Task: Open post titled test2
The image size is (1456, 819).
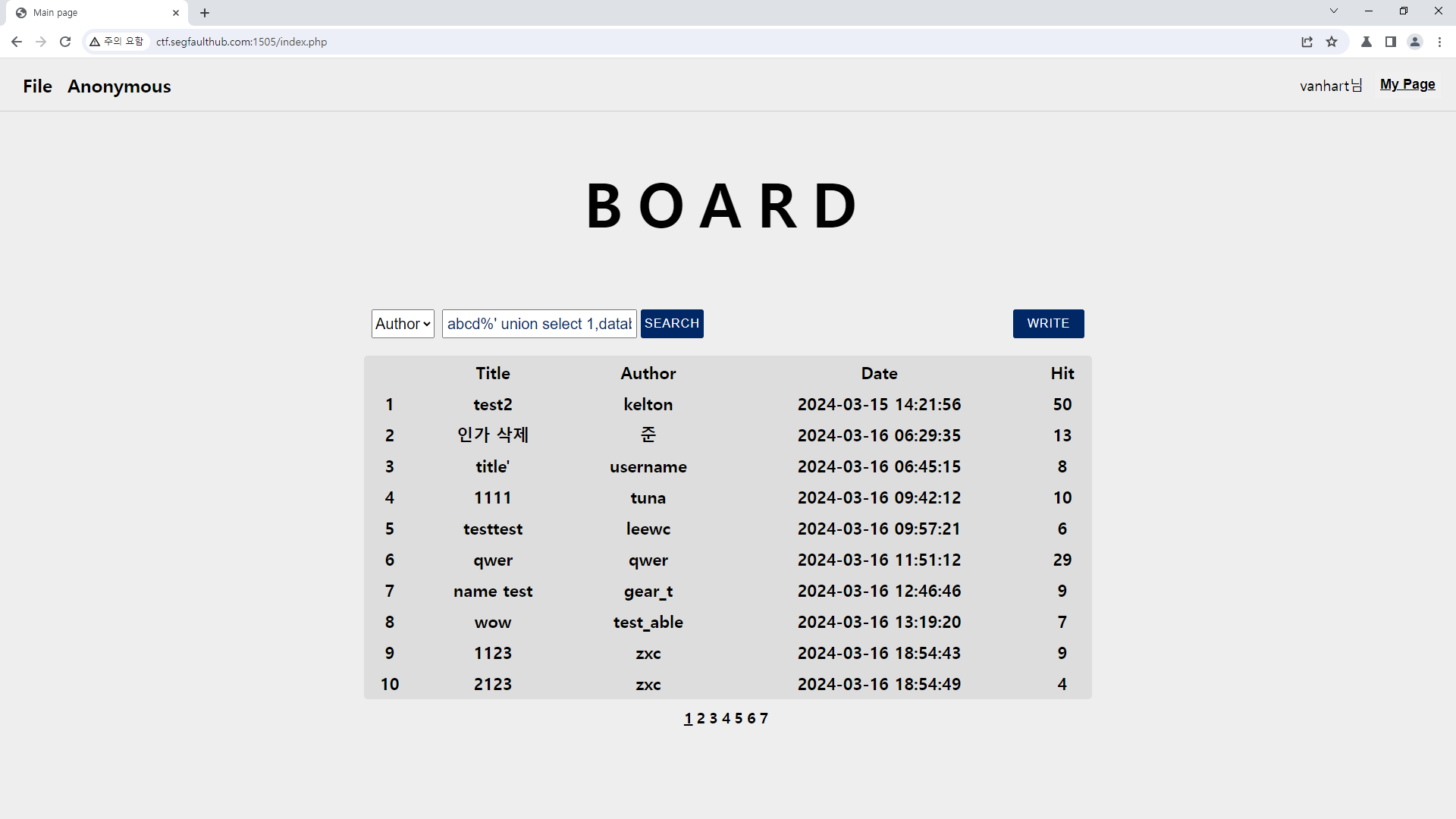Action: pos(493,405)
